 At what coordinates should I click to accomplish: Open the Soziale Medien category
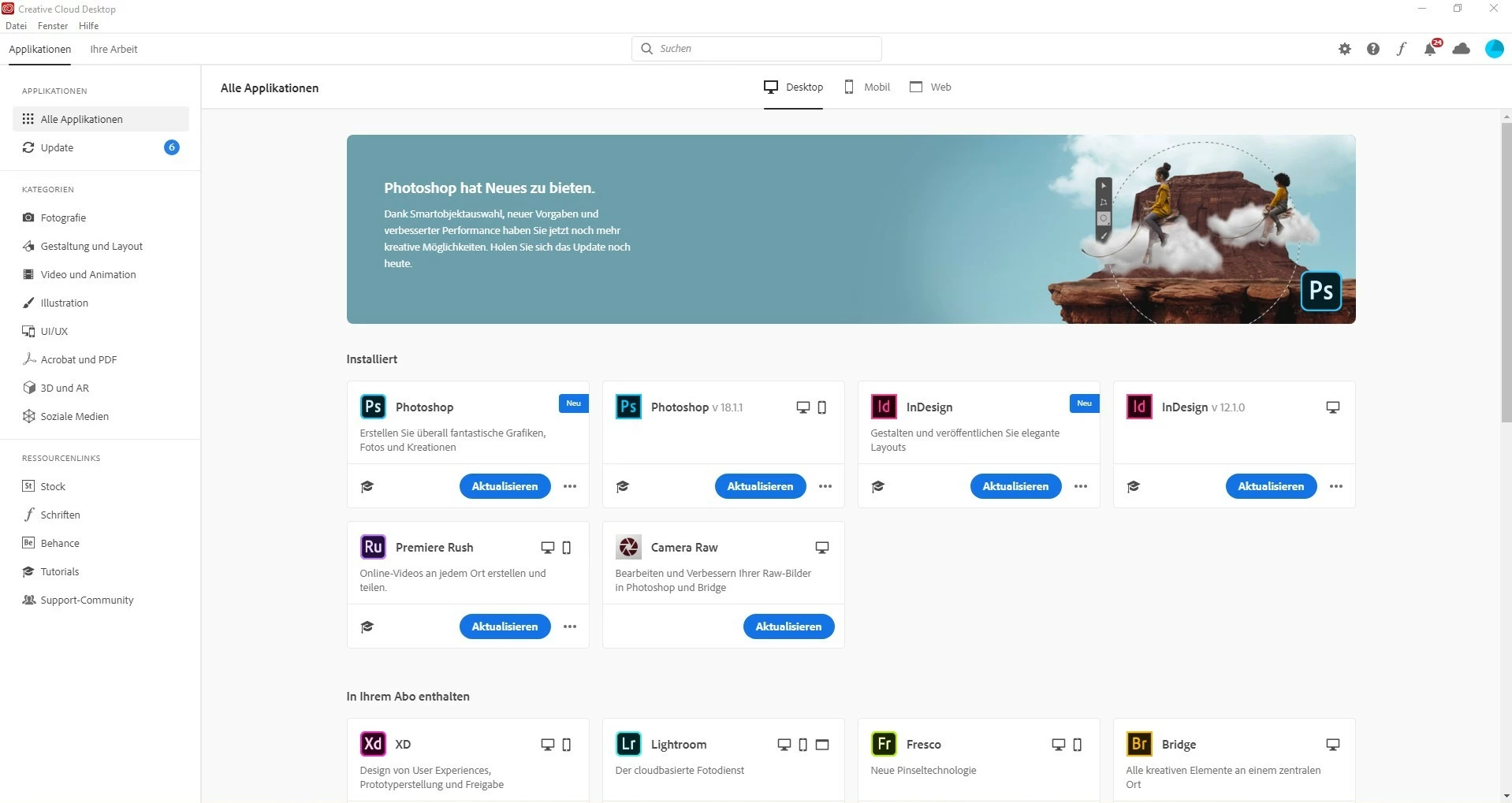coord(101,416)
